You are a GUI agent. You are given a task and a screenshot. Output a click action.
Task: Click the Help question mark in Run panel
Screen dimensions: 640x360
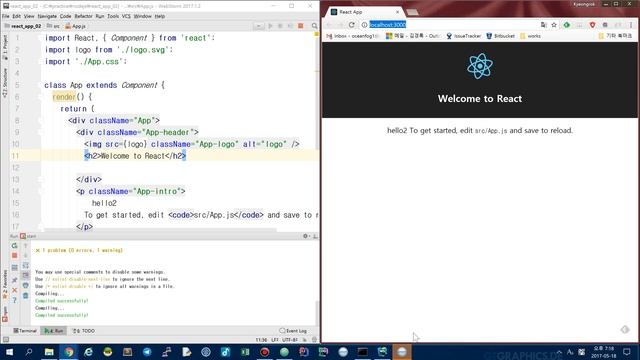(14, 300)
